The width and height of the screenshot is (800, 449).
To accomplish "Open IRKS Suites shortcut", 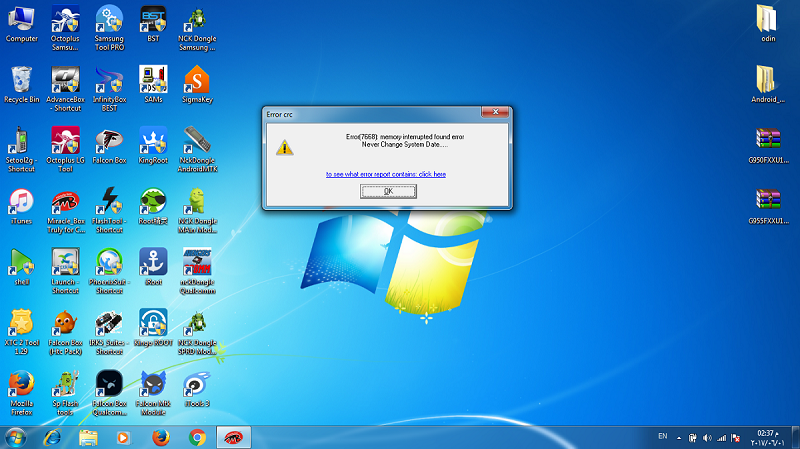I will [109, 332].
